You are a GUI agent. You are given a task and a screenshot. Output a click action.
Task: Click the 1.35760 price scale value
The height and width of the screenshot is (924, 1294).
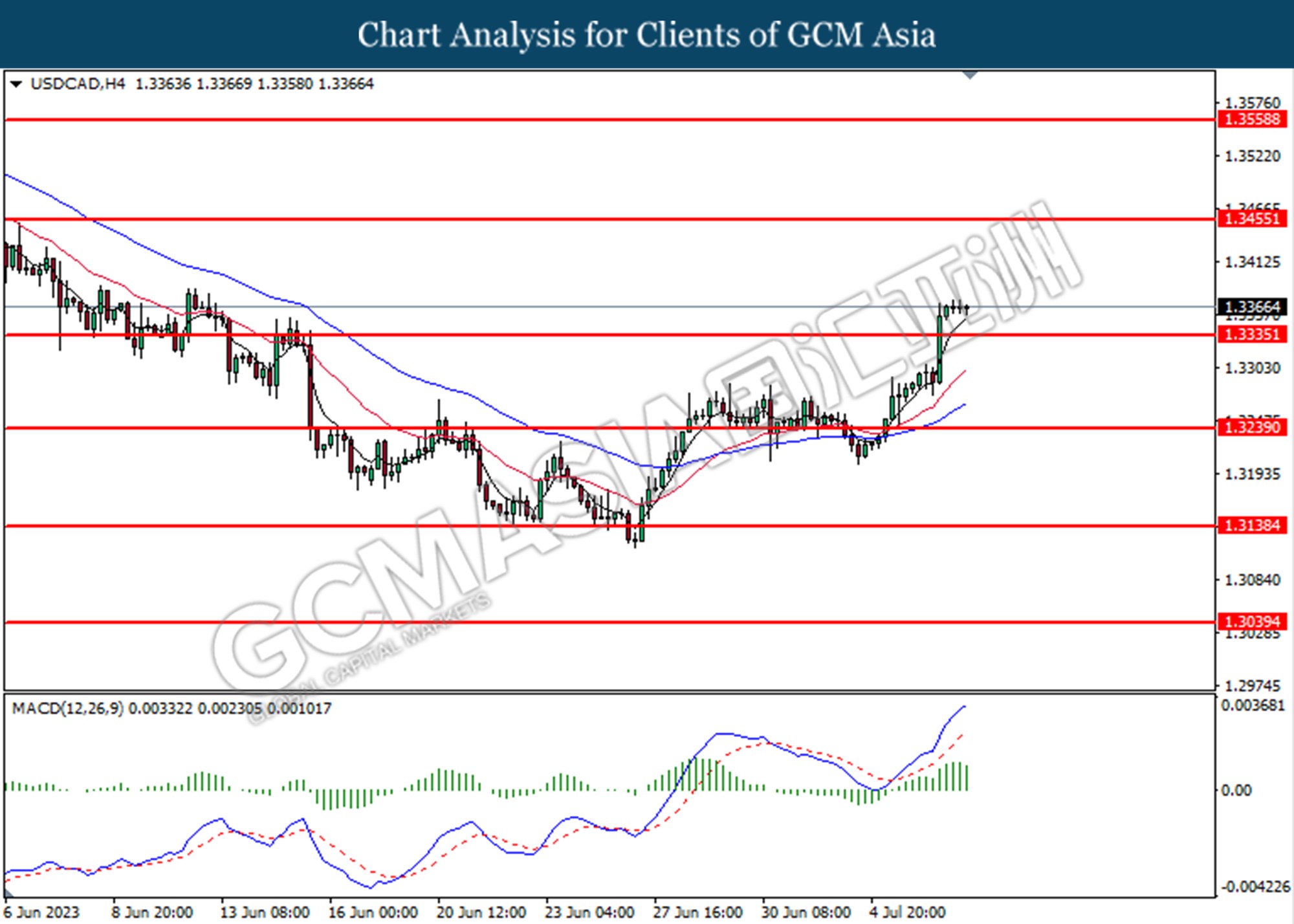tap(1253, 103)
